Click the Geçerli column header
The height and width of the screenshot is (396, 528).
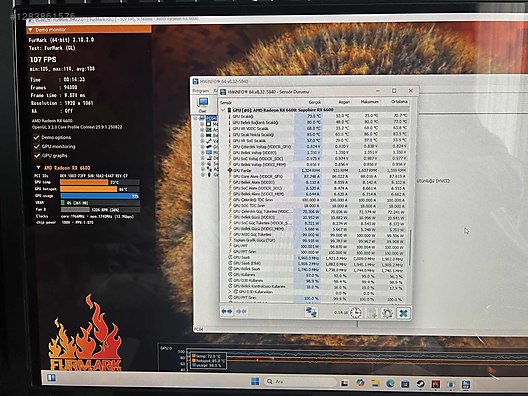point(315,102)
